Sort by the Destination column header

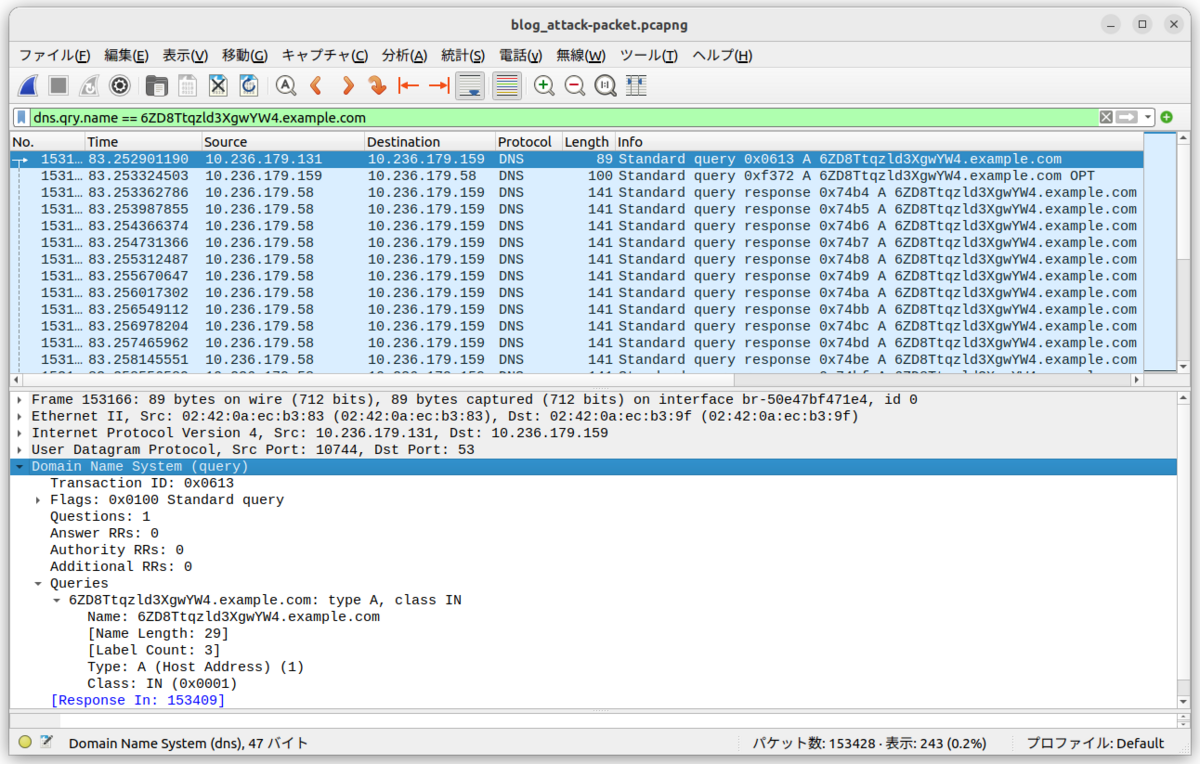(429, 142)
